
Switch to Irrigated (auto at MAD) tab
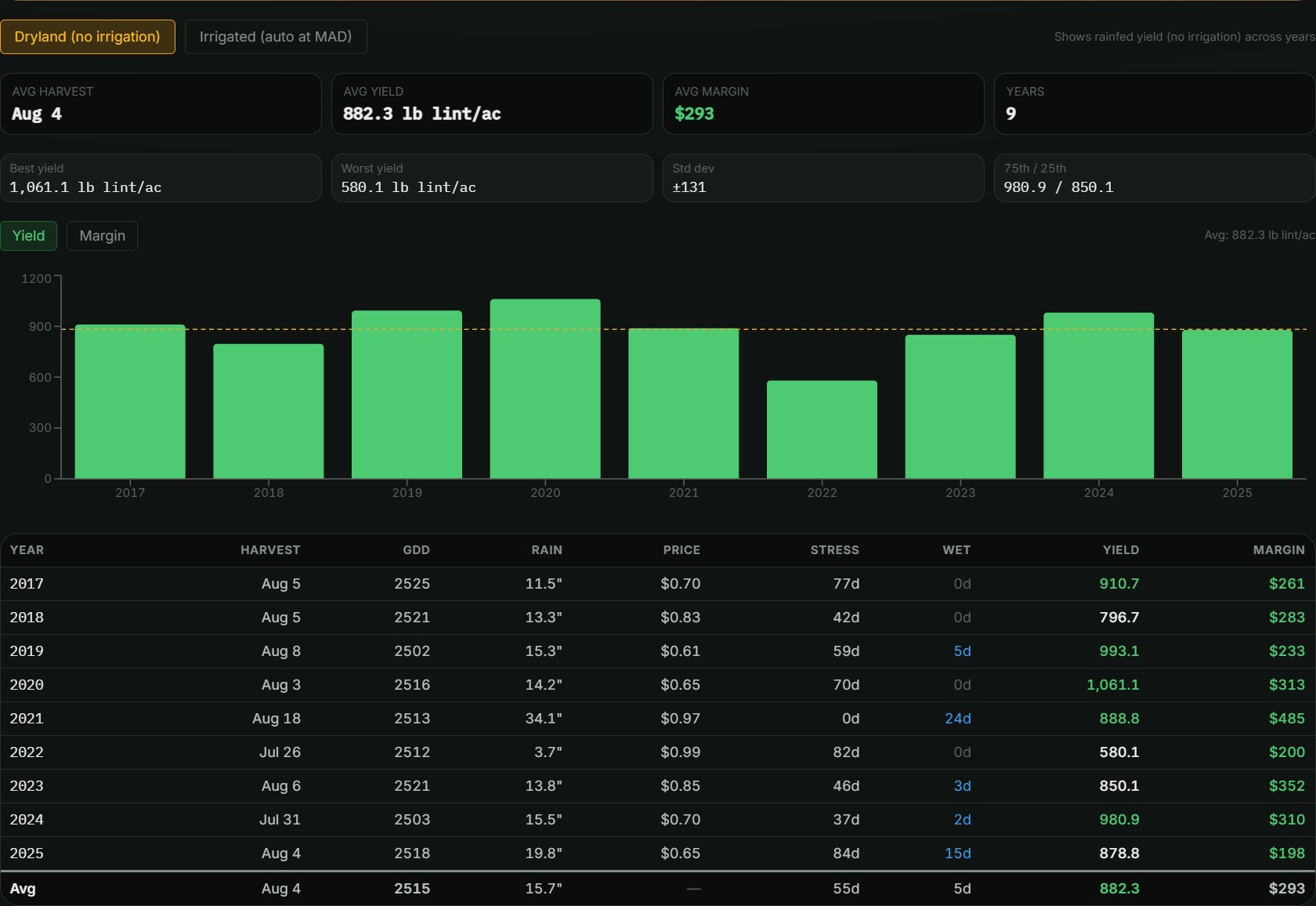[276, 37]
